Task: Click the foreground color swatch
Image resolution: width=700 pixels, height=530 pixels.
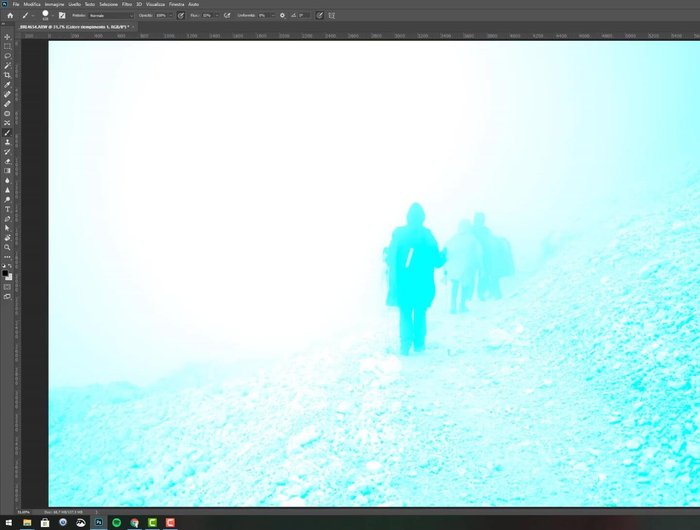Action: pos(5,272)
